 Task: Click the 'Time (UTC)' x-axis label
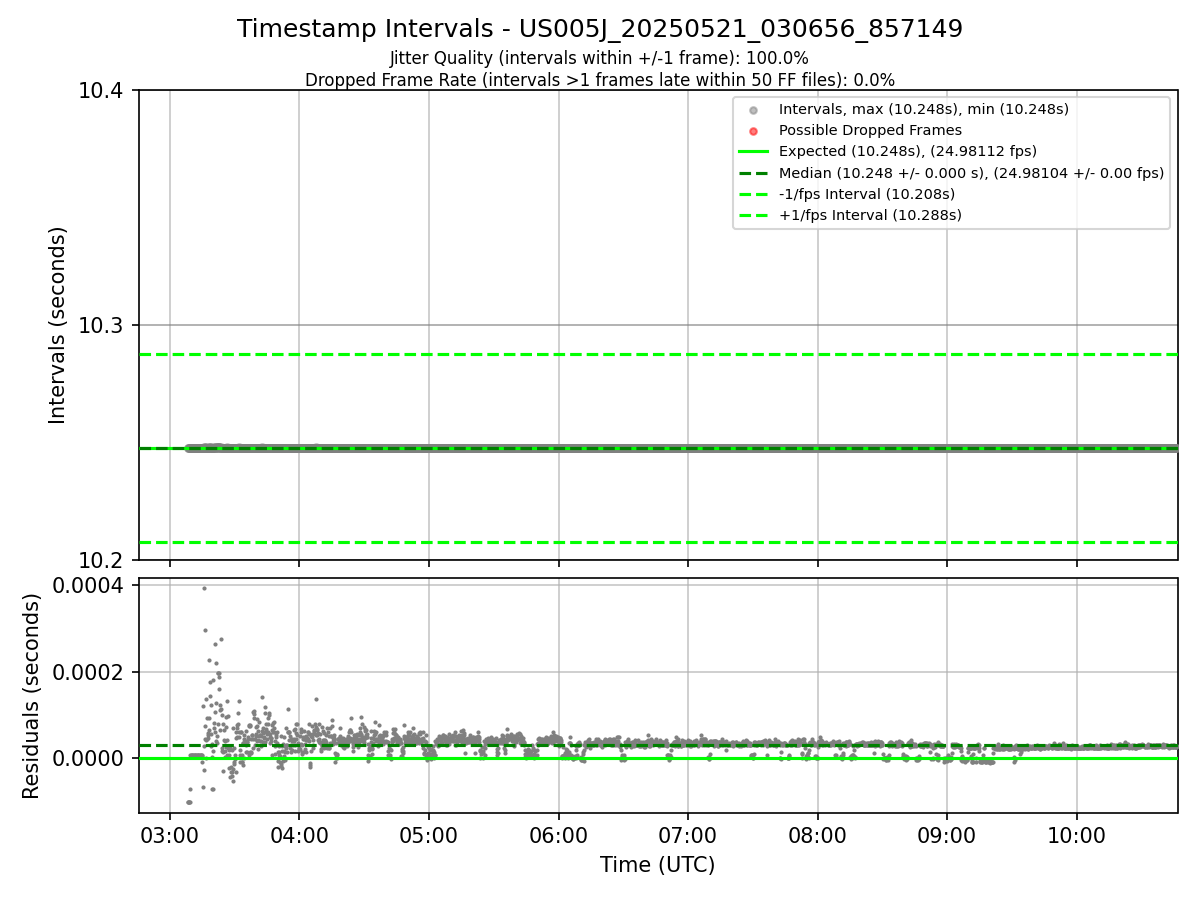(x=657, y=865)
